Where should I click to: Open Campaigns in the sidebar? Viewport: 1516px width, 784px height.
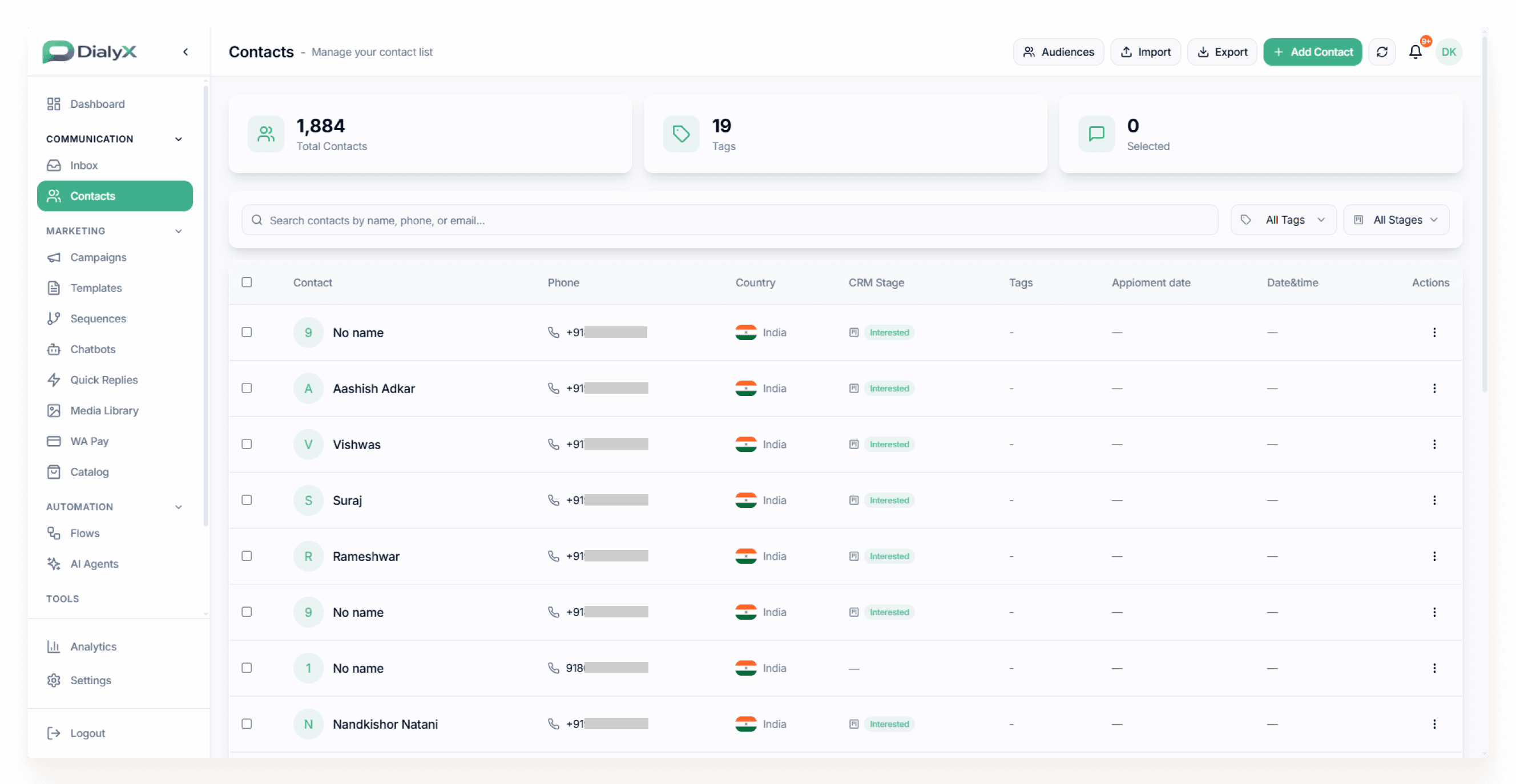(115, 257)
